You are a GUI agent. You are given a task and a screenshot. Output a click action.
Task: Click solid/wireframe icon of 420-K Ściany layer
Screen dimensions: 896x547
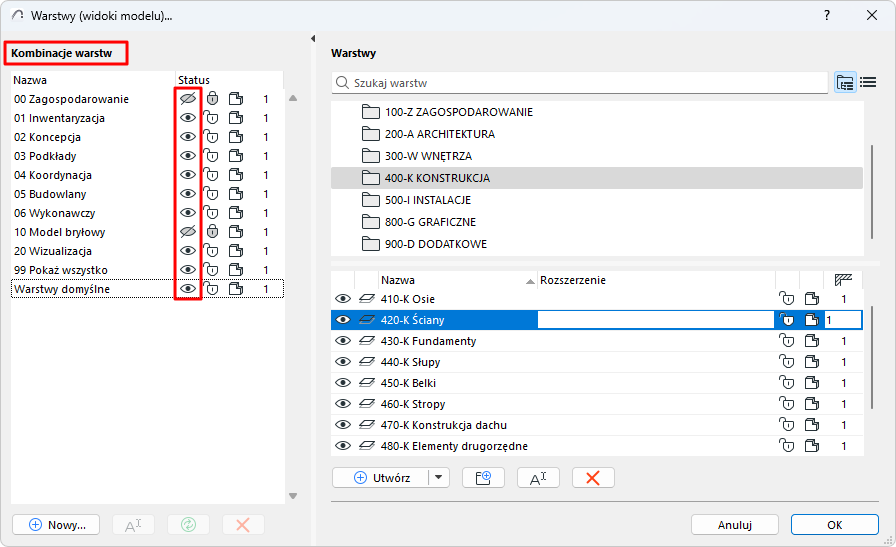pos(811,320)
